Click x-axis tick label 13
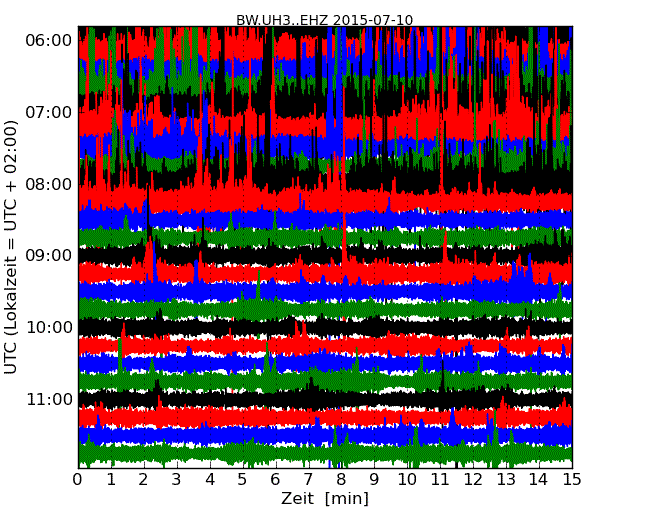 (x=506, y=480)
